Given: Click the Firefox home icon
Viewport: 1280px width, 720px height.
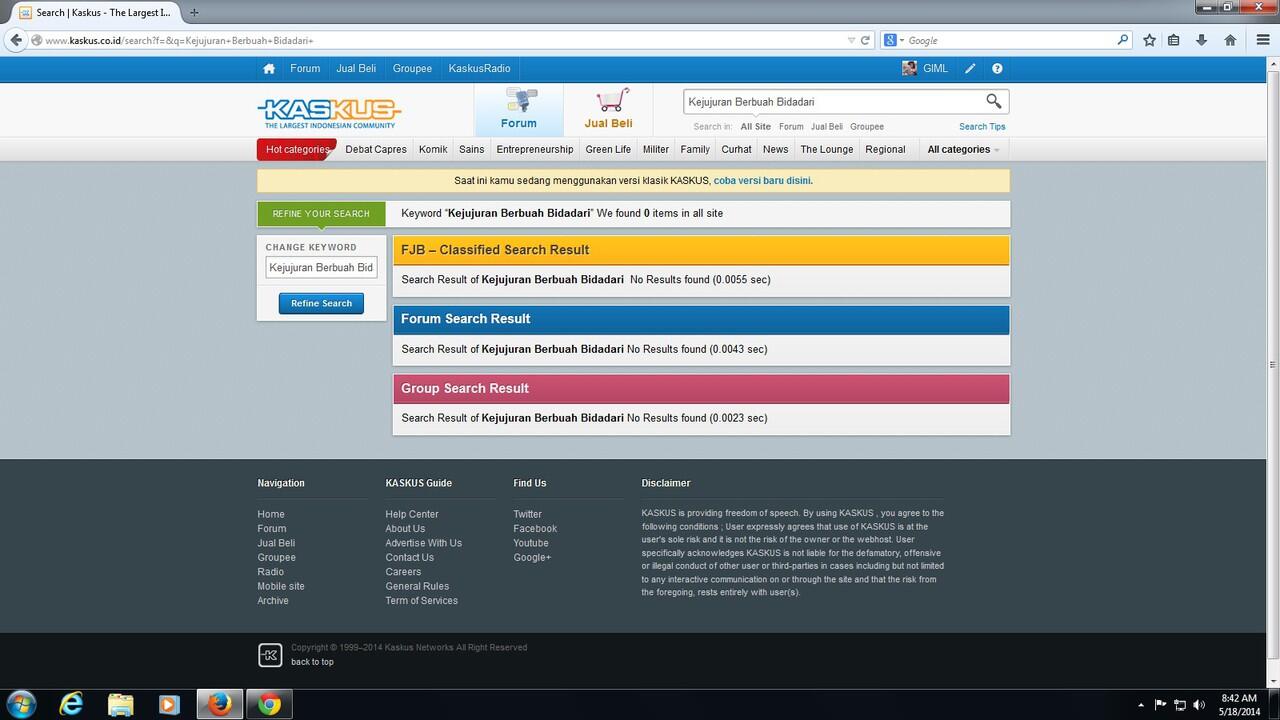Looking at the screenshot, I should (x=1231, y=40).
